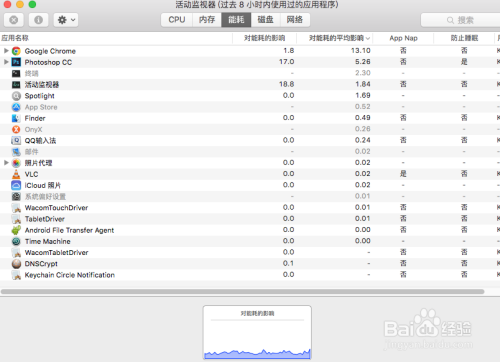The width and height of the screenshot is (500, 362).
Task: Click the TabletDriver icon
Action: click(x=16, y=219)
